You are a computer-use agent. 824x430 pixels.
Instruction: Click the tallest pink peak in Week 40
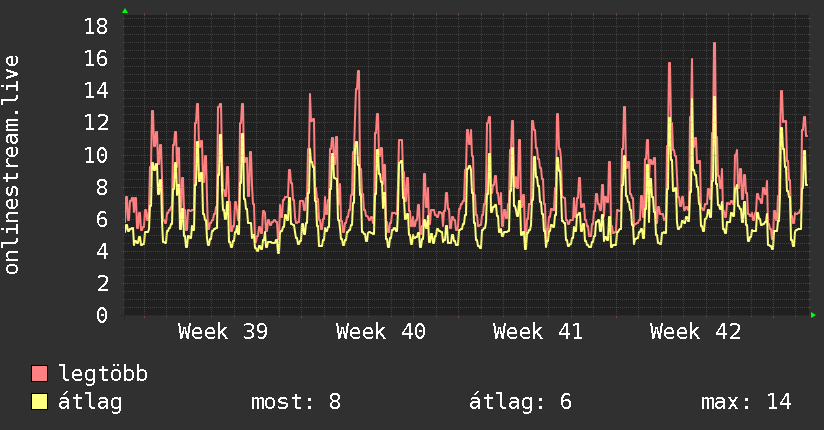[358, 72]
